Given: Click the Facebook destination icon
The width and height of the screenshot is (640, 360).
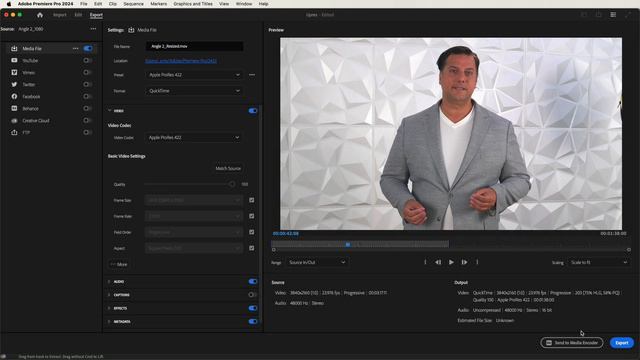Looking at the screenshot, I should tap(14, 96).
